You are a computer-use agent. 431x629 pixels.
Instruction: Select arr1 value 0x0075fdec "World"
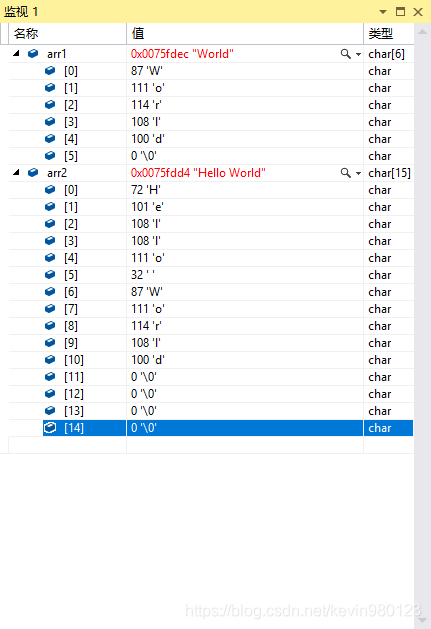tap(182, 54)
